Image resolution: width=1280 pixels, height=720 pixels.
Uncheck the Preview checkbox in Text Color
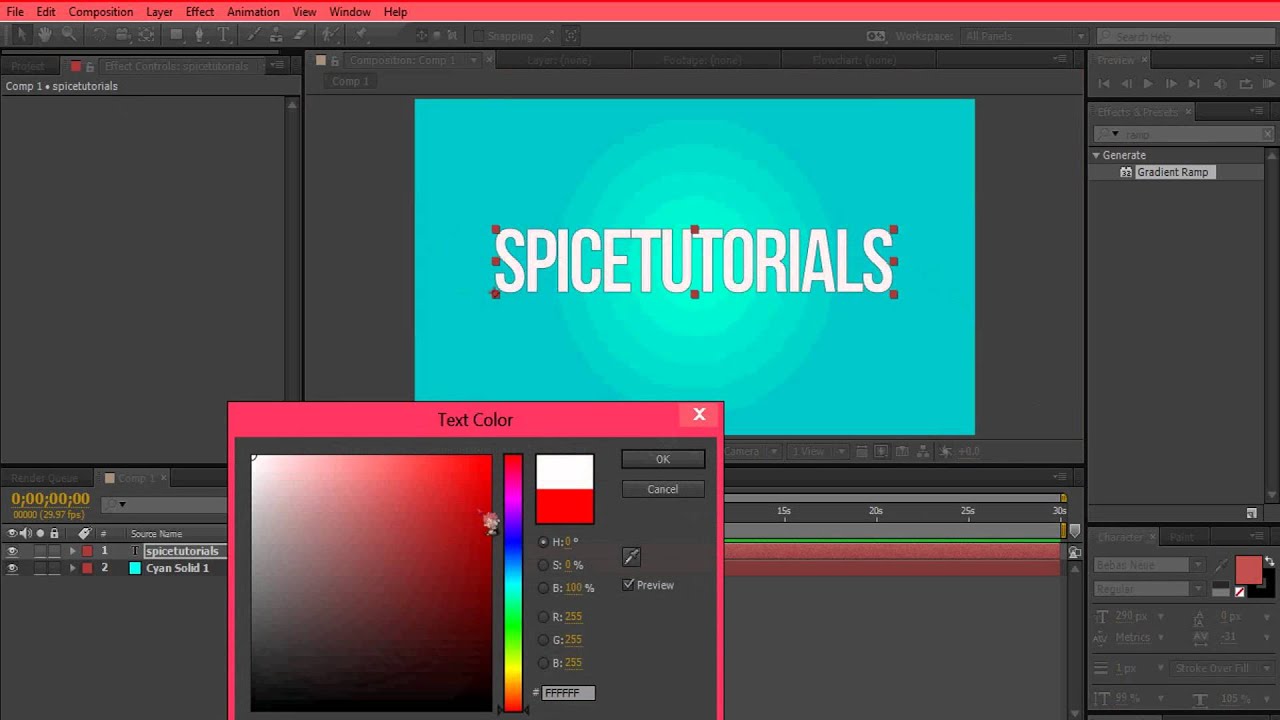tap(628, 585)
